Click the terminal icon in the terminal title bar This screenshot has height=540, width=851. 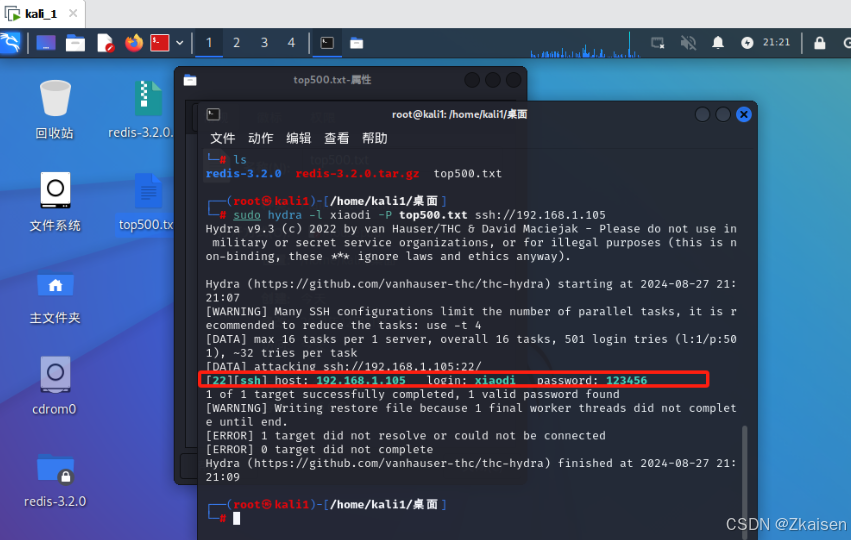(x=213, y=114)
